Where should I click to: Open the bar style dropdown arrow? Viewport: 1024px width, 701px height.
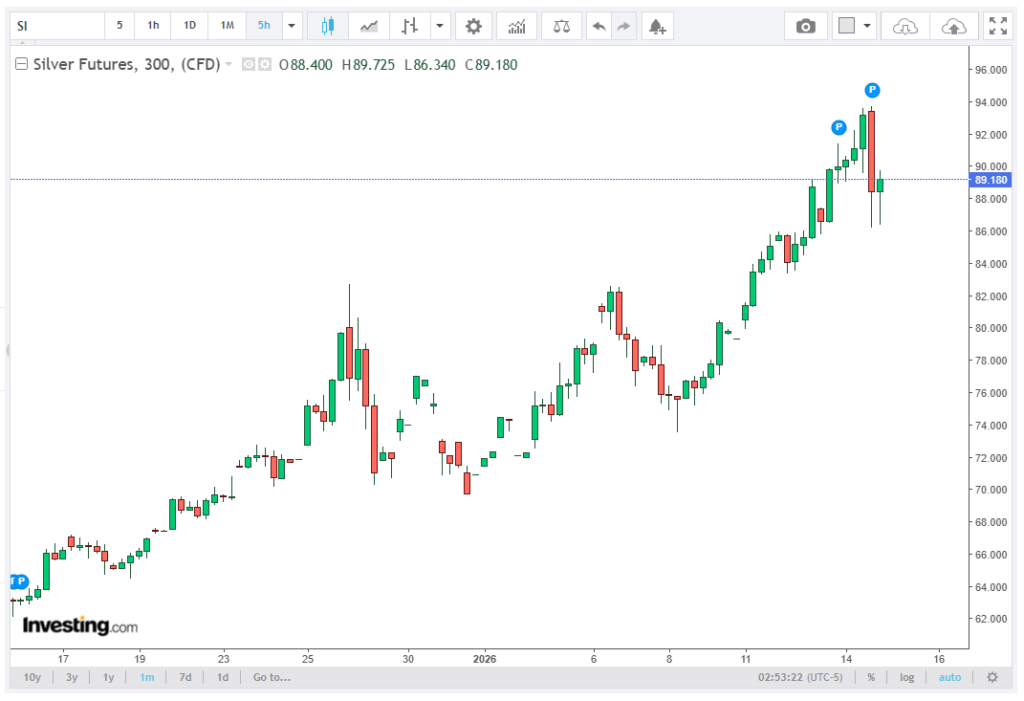[x=441, y=26]
